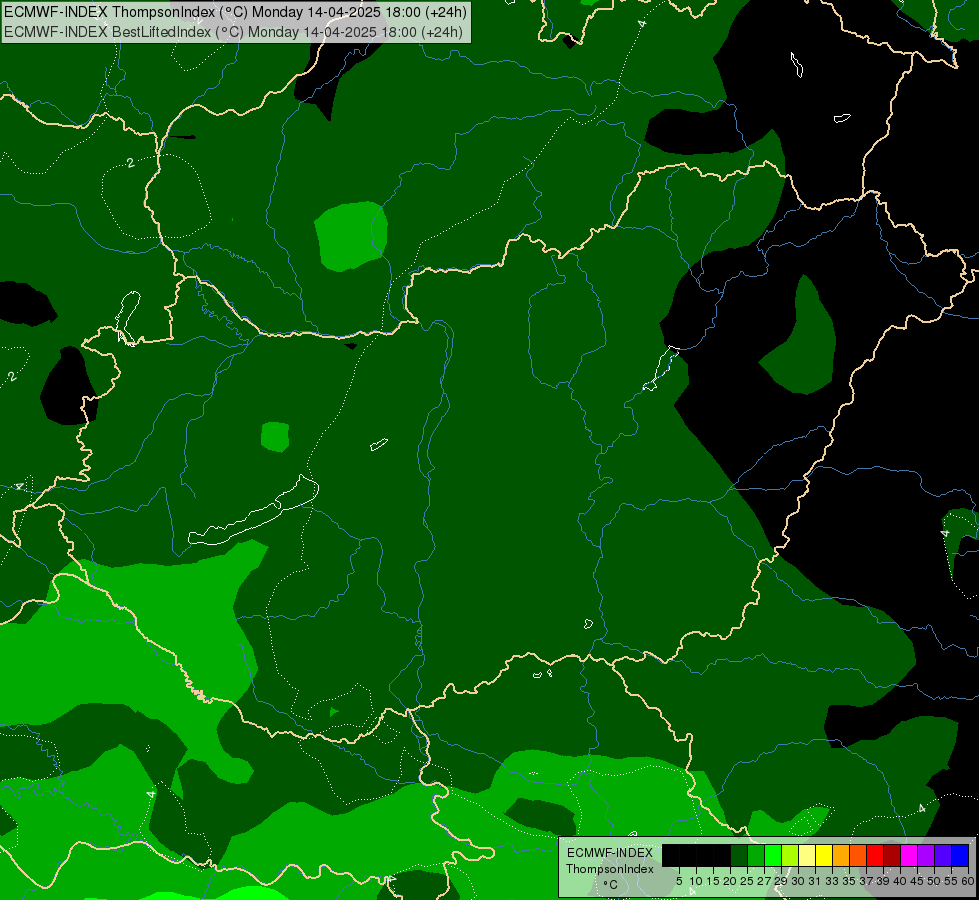Screen dimensions: 979x900
Task: Click legend tick label '45'
Action: click(917, 881)
